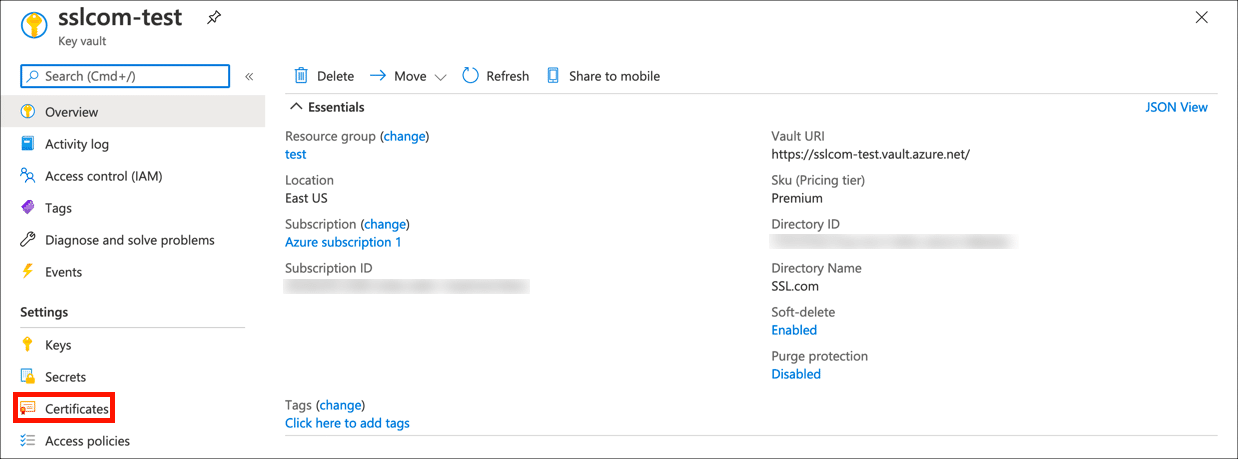The width and height of the screenshot is (1238, 459).
Task: Open the Events lightning item
Action: [x=63, y=272]
